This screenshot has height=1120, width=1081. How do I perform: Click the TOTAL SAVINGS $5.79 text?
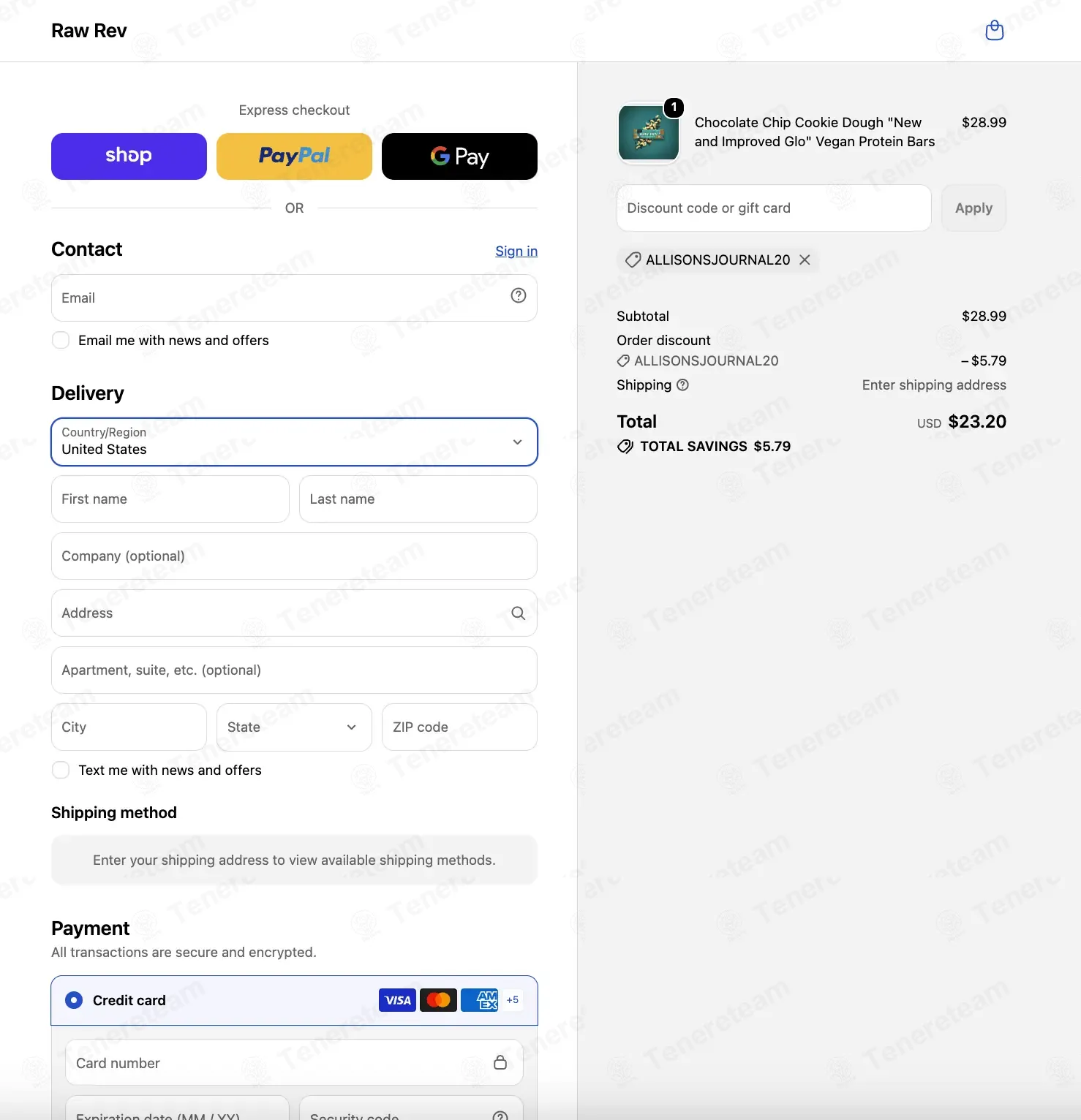coord(715,447)
